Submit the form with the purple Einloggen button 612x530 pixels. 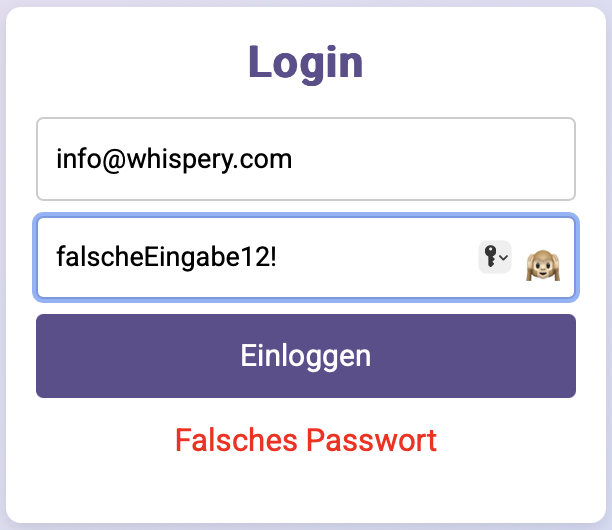pyautogui.click(x=306, y=356)
